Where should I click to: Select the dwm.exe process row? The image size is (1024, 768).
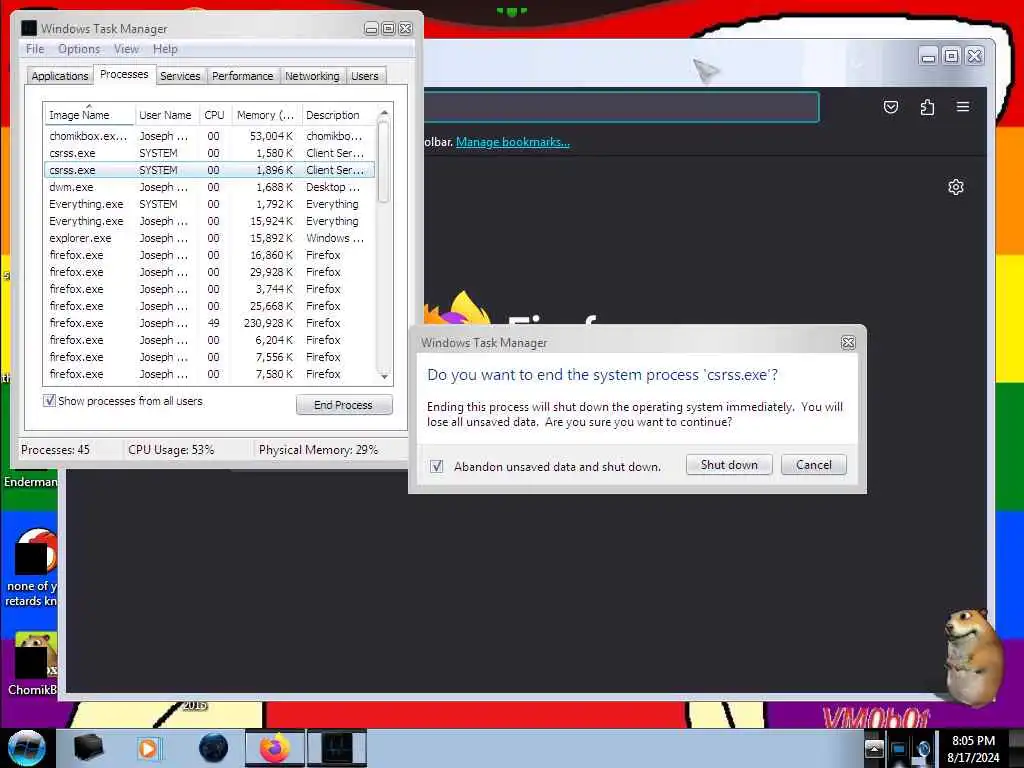tap(209, 187)
